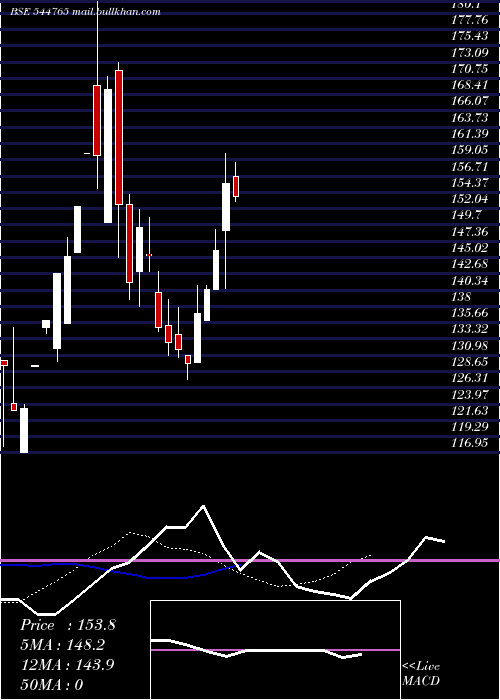Select price label 138
This screenshot has width=500, height=700.
click(x=461, y=296)
